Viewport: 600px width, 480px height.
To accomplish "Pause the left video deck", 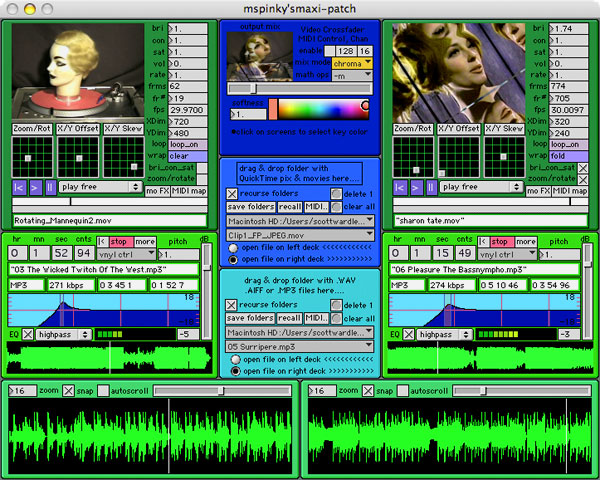I will coord(51,187).
